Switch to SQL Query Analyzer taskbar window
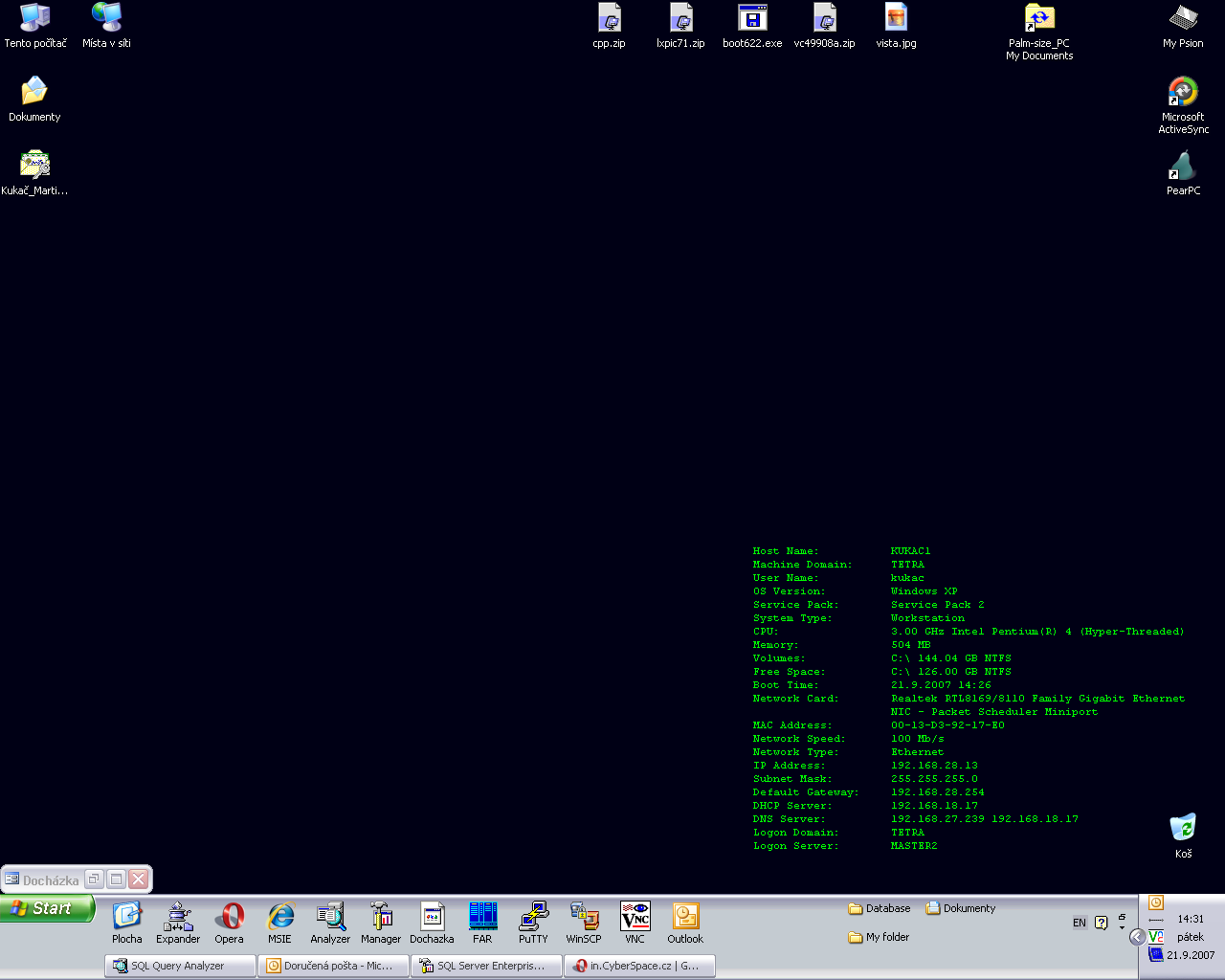This screenshot has width=1225, height=980. pyautogui.click(x=180, y=966)
